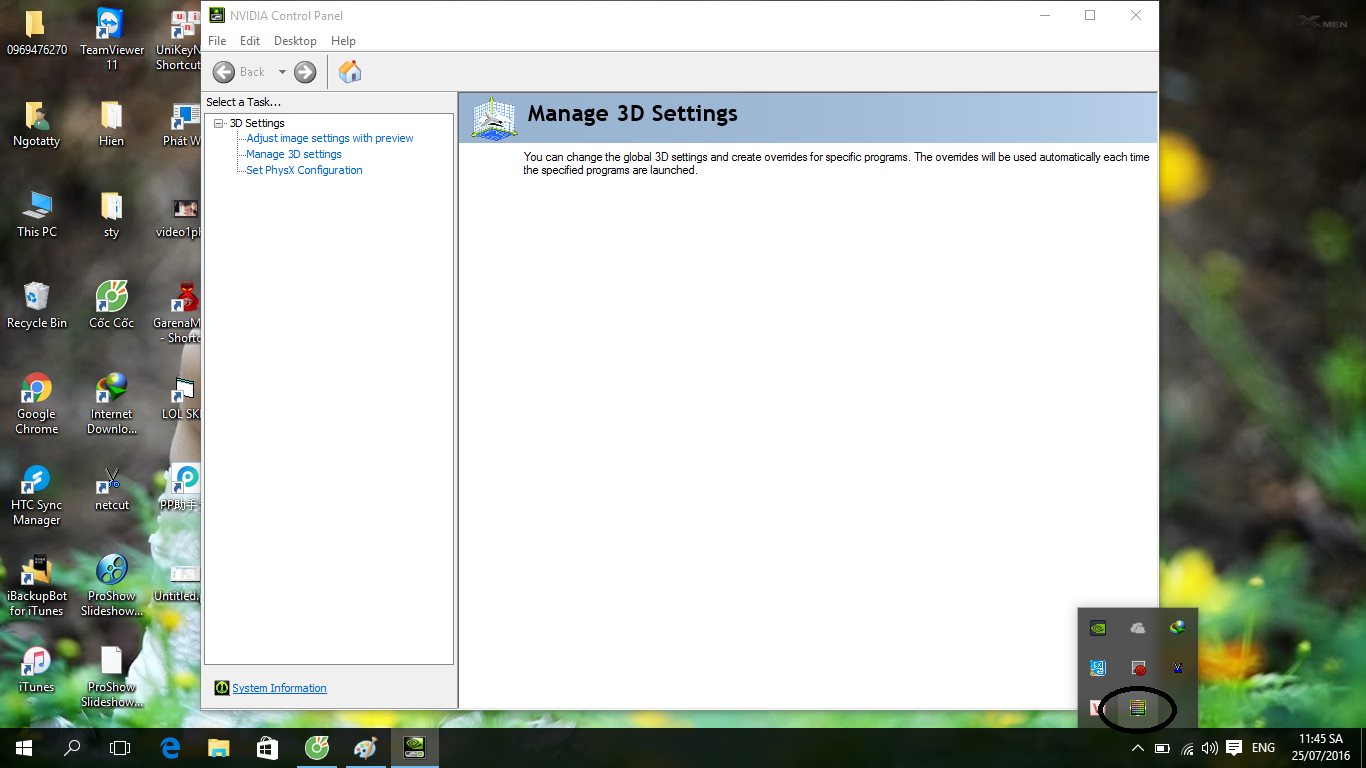Go to the Home page icon
The width and height of the screenshot is (1366, 768).
(350, 72)
